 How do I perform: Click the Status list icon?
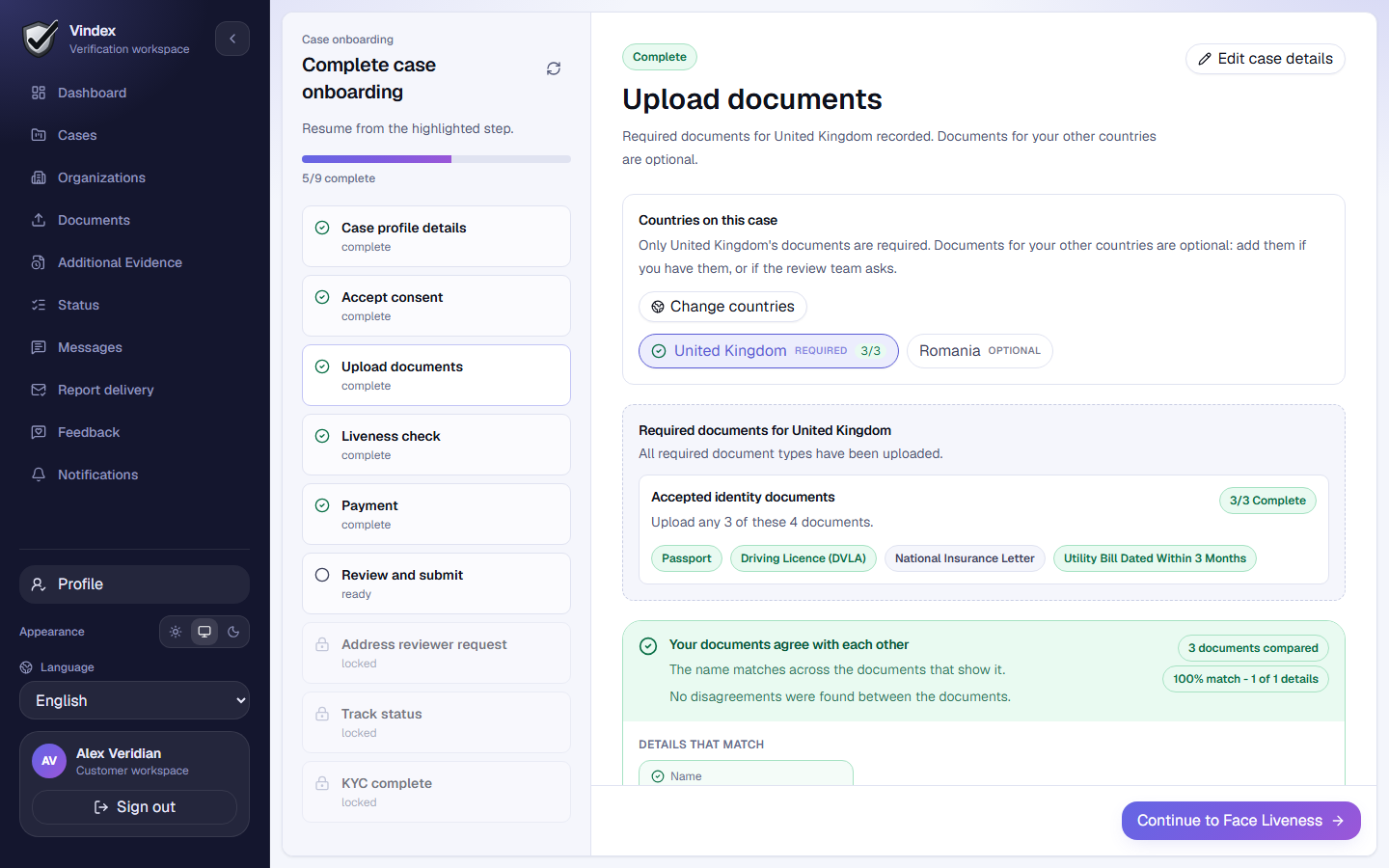pyautogui.click(x=39, y=305)
